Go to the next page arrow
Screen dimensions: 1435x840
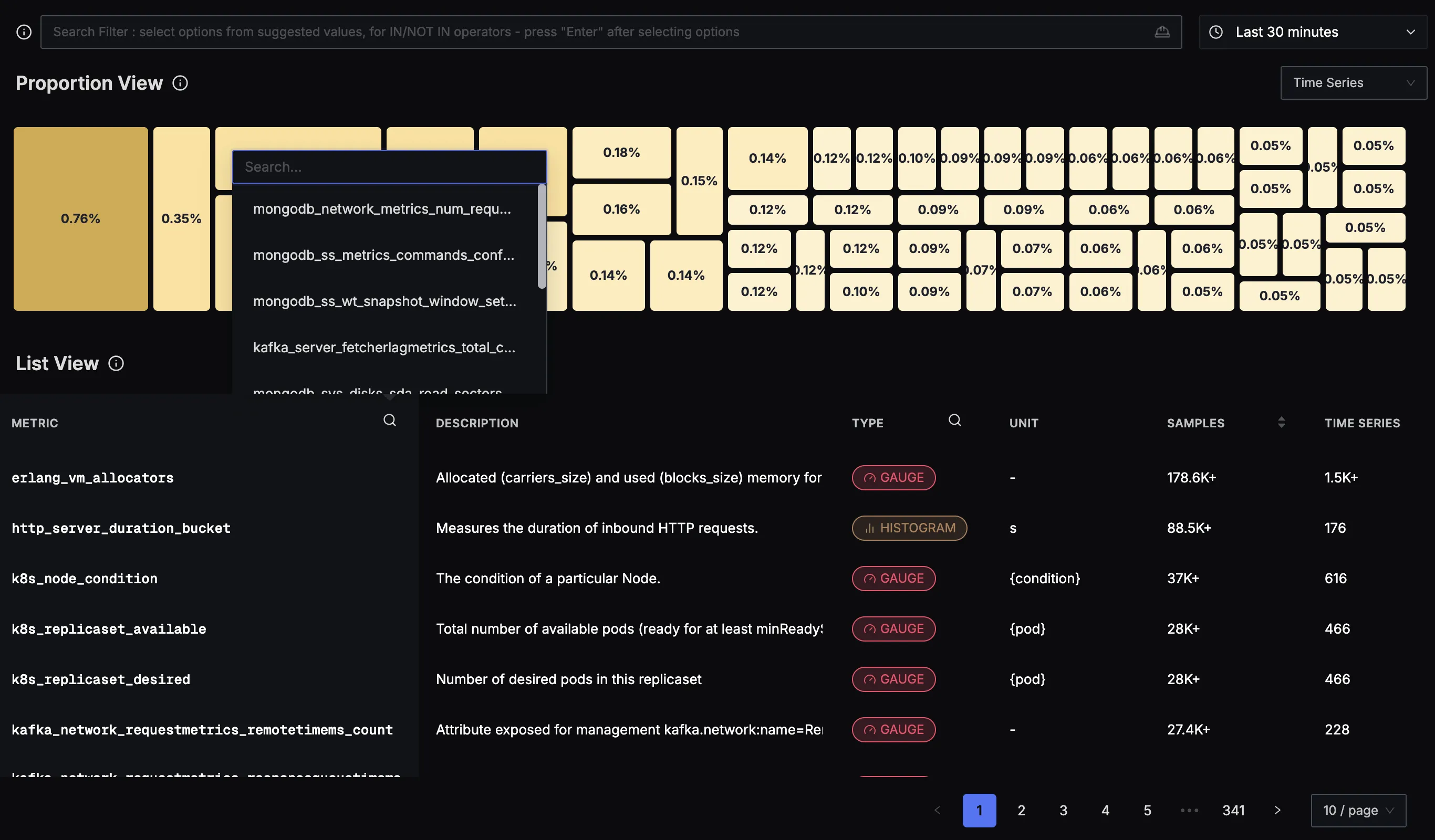pos(1277,810)
